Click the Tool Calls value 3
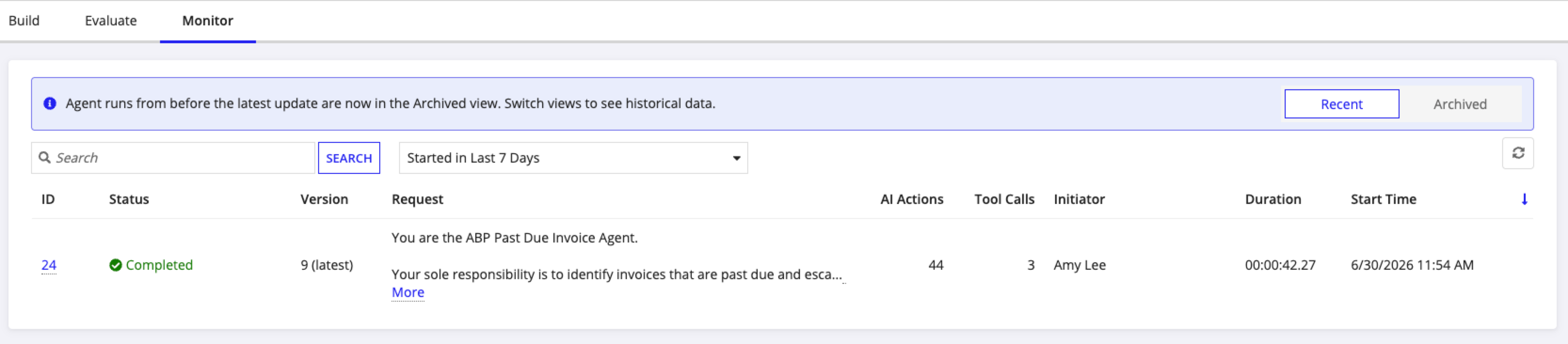The height and width of the screenshot is (344, 1568). click(x=1031, y=265)
